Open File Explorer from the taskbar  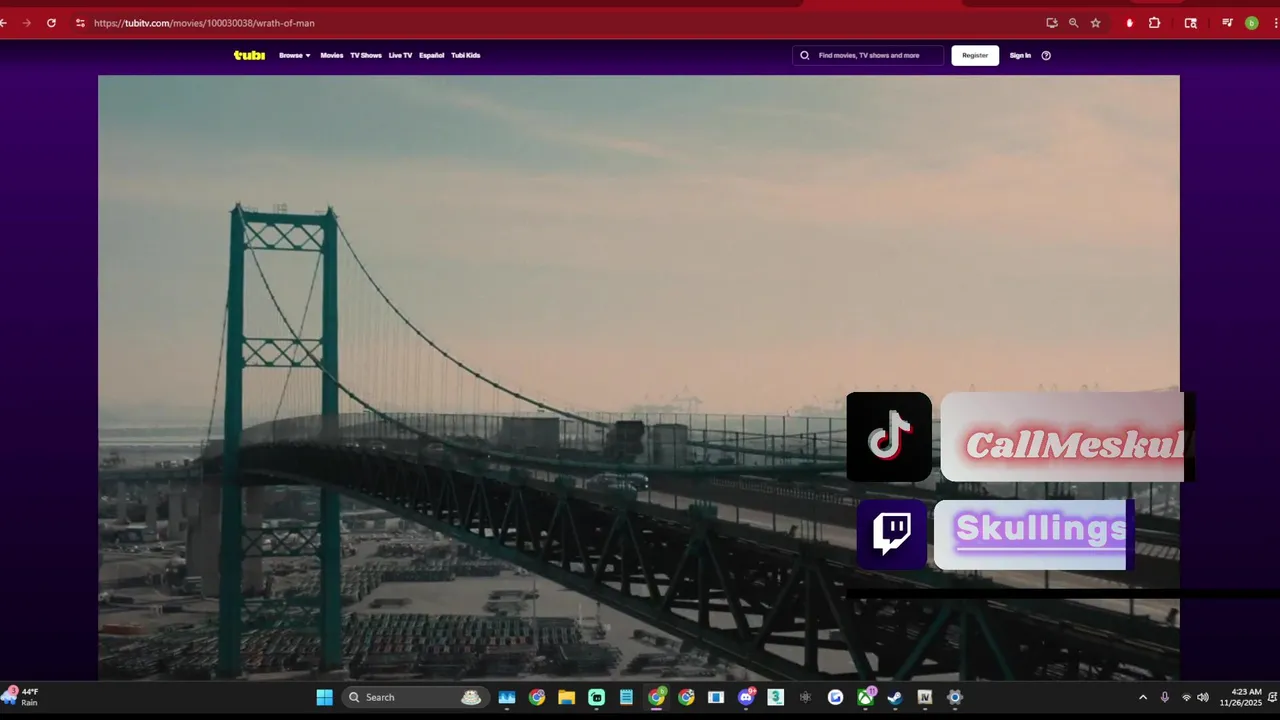tap(566, 697)
